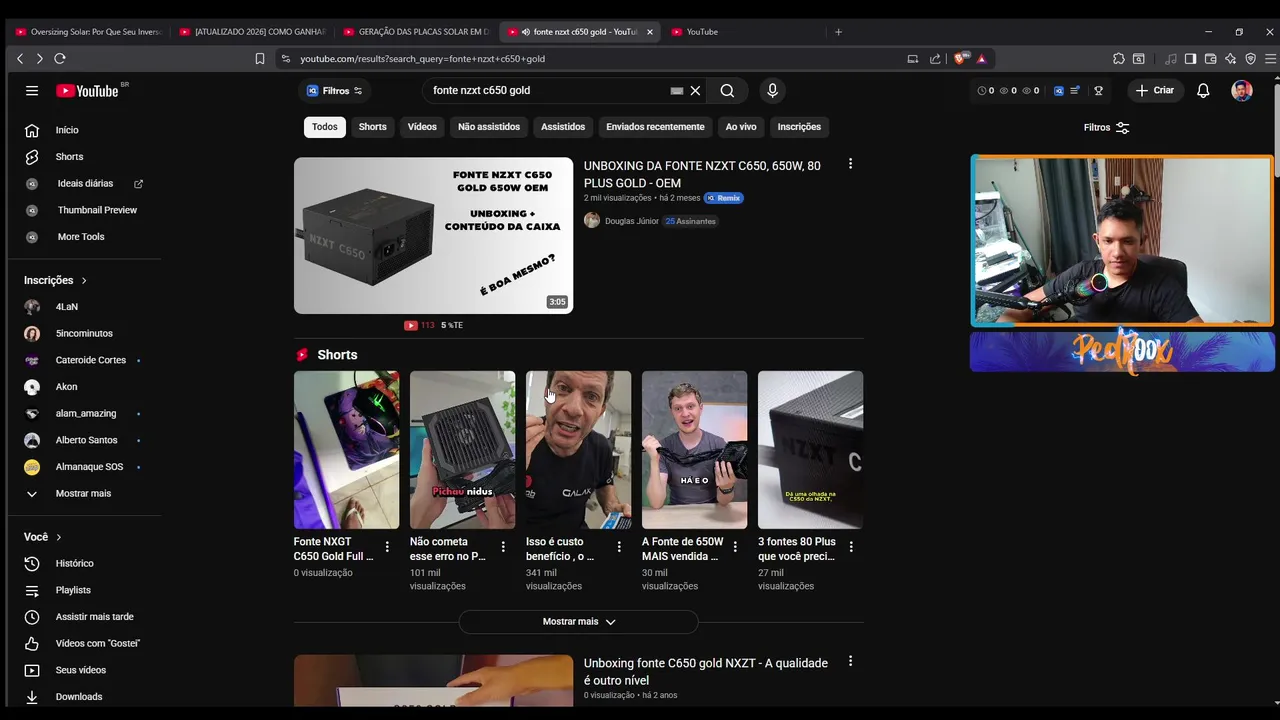Open the YouTube hamburger guide menu

[32, 90]
